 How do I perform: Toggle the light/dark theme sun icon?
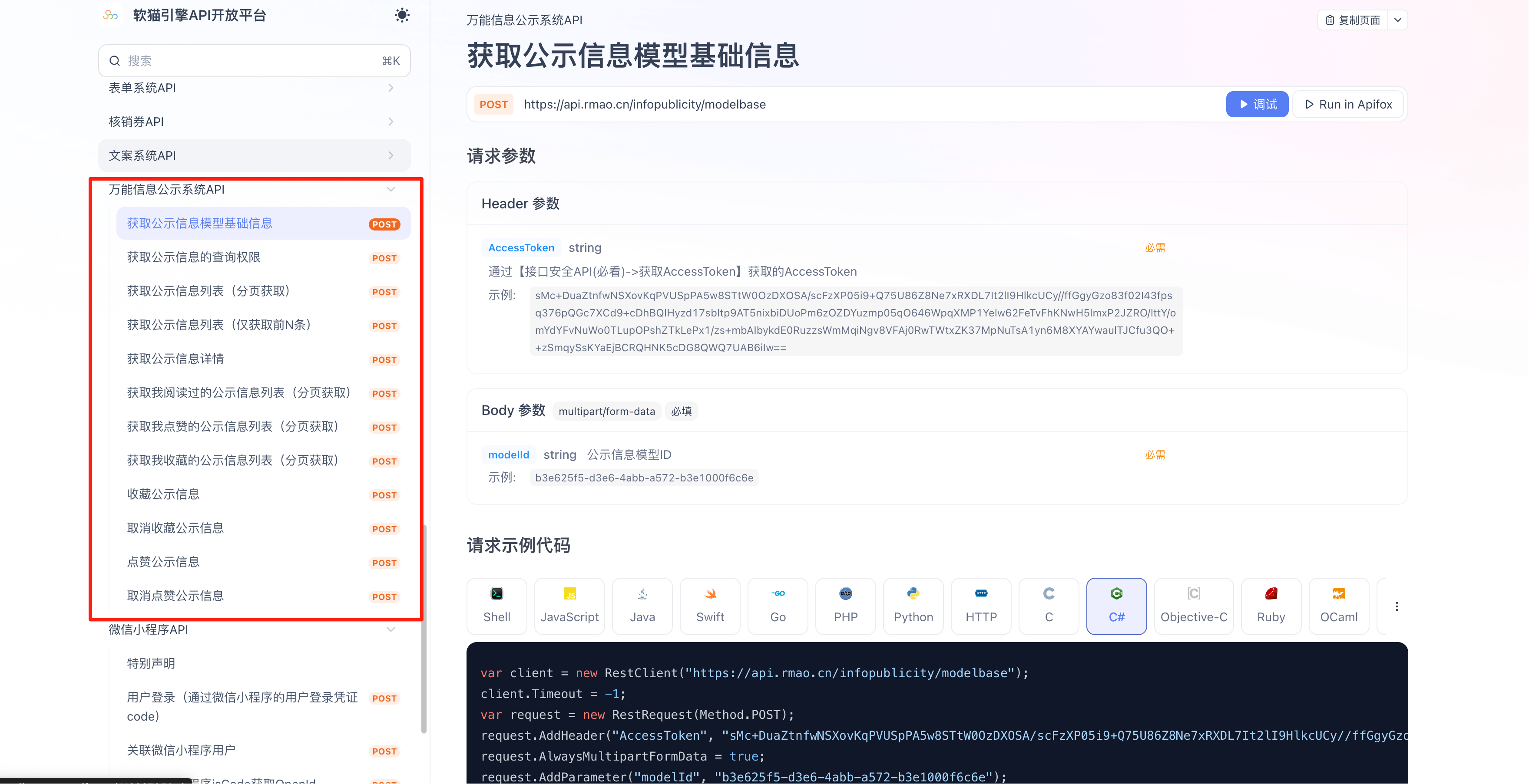coord(402,16)
